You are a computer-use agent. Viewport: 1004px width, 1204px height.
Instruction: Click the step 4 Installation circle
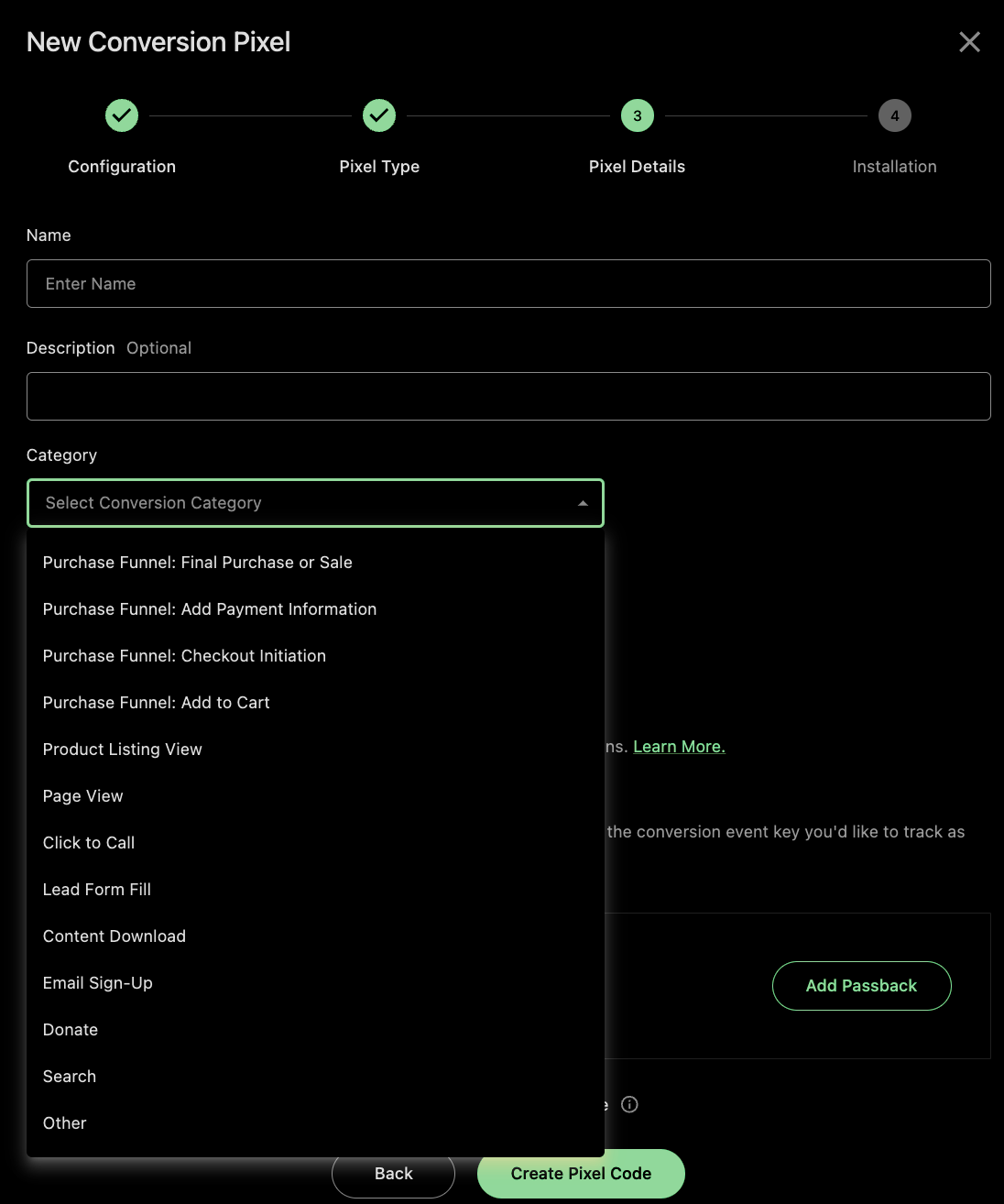click(895, 115)
